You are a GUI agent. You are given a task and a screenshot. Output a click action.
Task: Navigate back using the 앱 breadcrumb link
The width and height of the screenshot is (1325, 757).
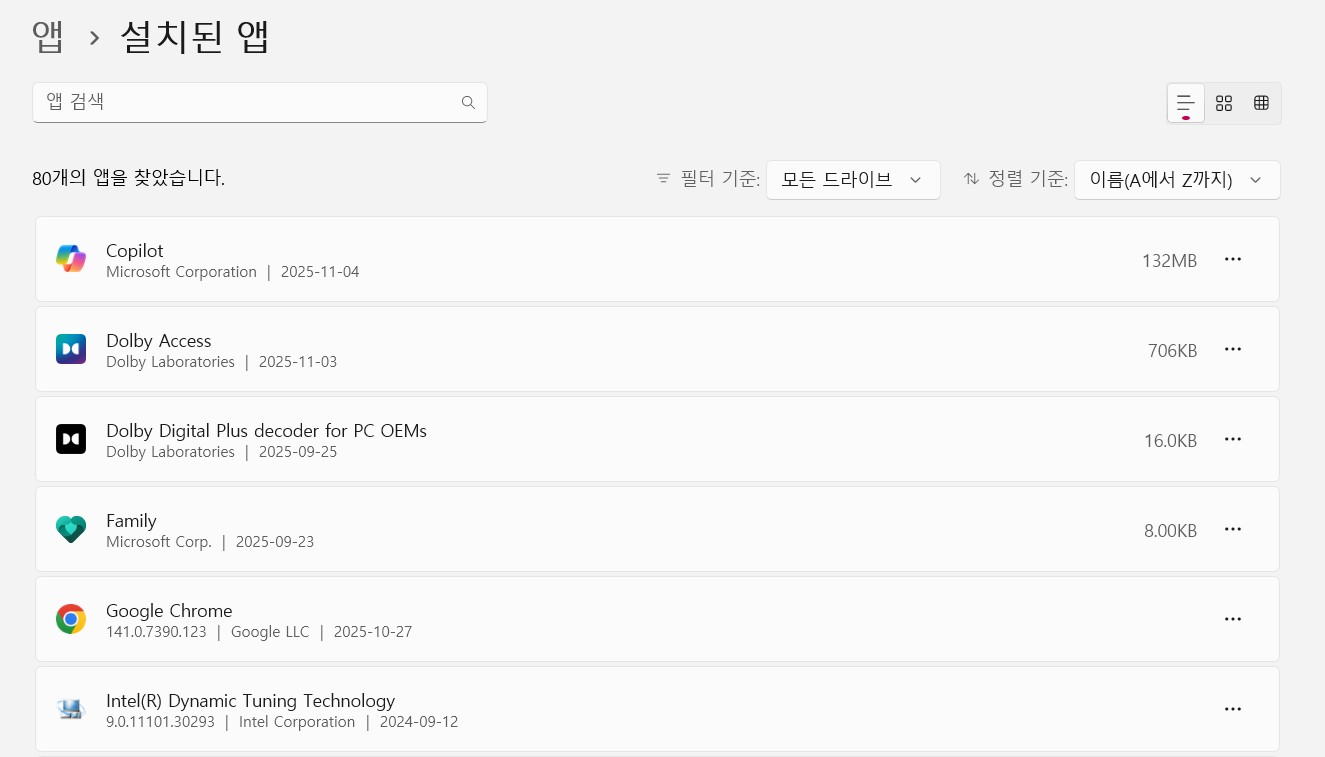tap(48, 36)
